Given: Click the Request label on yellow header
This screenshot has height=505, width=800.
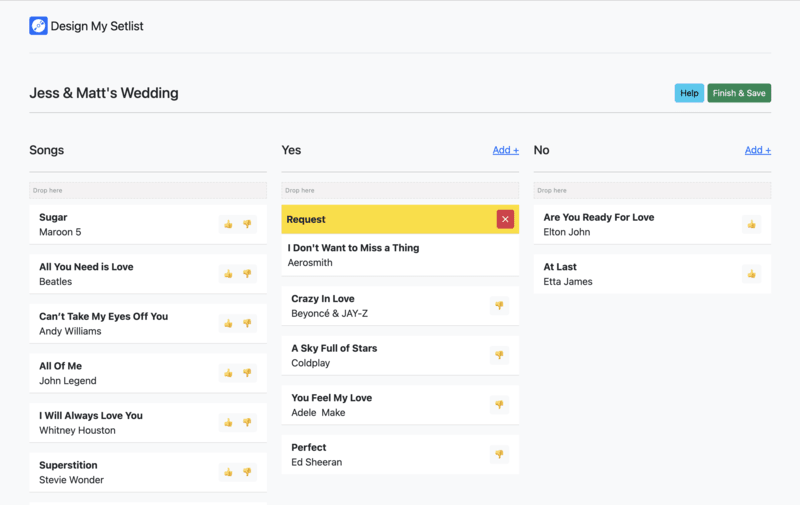Looking at the screenshot, I should [x=306, y=219].
